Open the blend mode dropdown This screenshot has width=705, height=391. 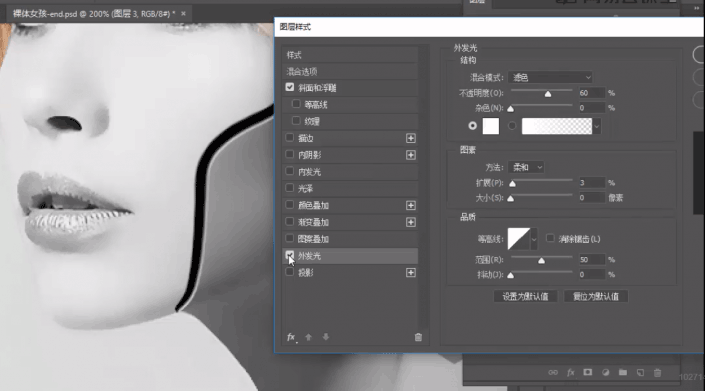pos(550,77)
